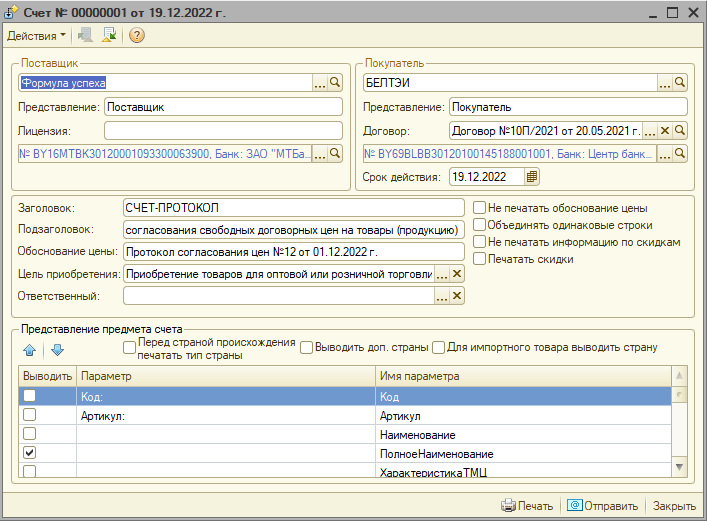This screenshot has width=707, height=522.
Task: Toggle the Печатать скидки checkbox
Action: click(x=480, y=259)
